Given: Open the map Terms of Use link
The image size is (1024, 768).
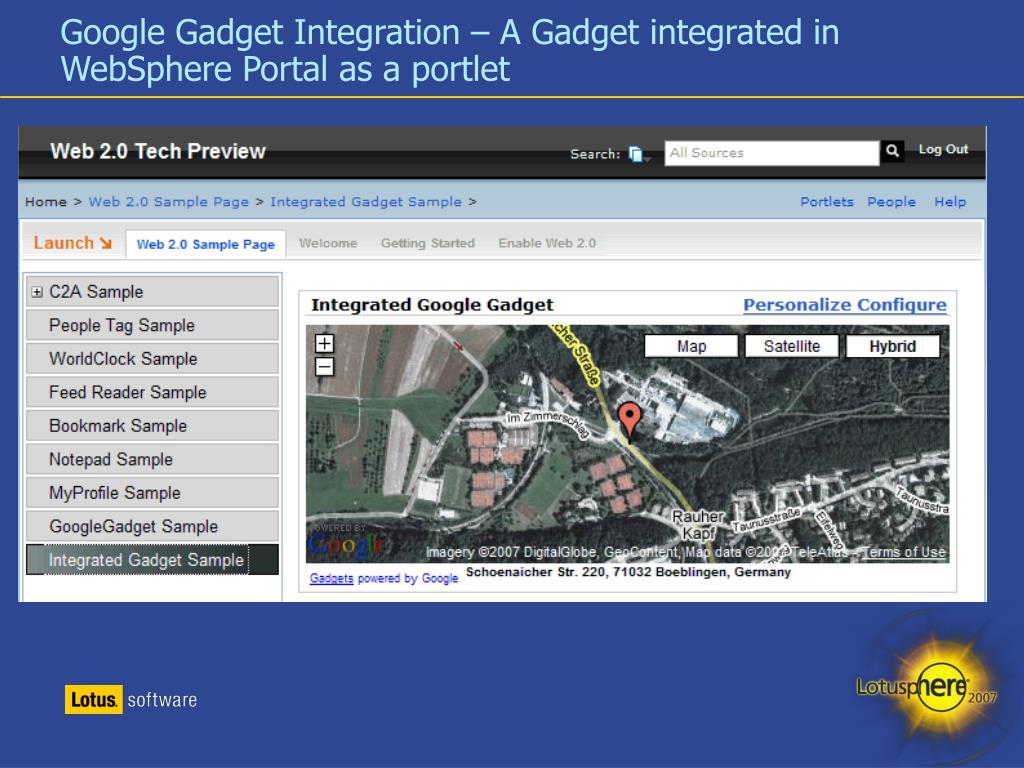Looking at the screenshot, I should (x=904, y=552).
